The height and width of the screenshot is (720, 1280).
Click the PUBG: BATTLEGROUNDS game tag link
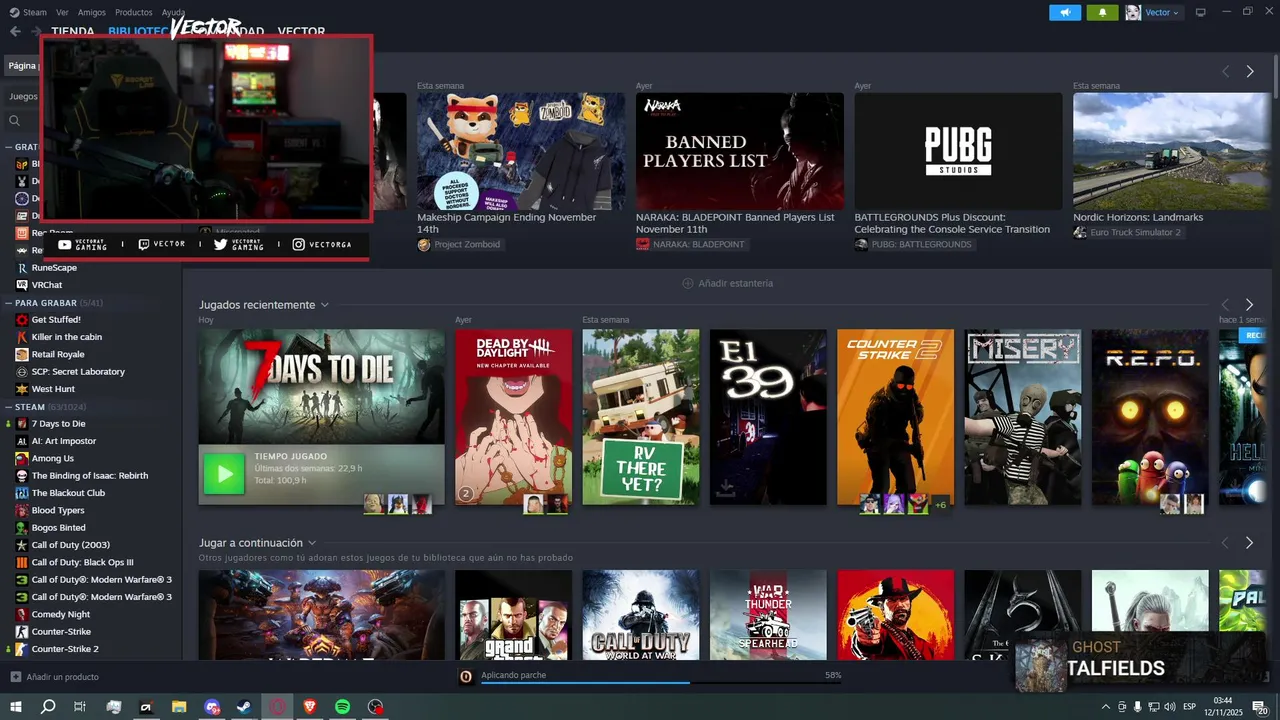pos(914,245)
